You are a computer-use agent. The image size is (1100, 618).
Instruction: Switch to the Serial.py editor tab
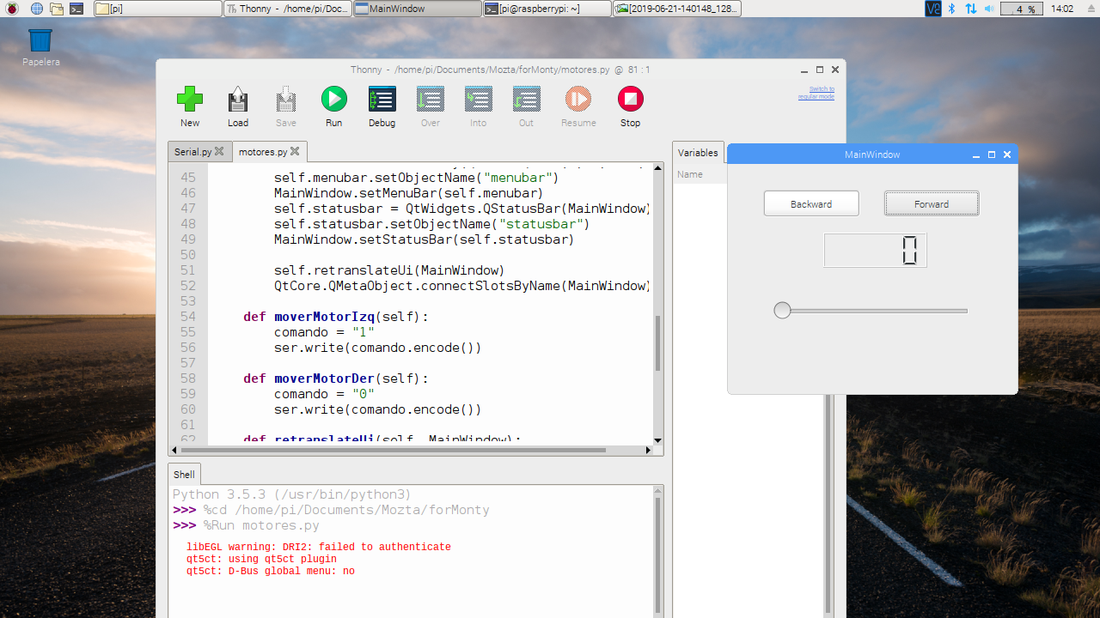point(193,152)
